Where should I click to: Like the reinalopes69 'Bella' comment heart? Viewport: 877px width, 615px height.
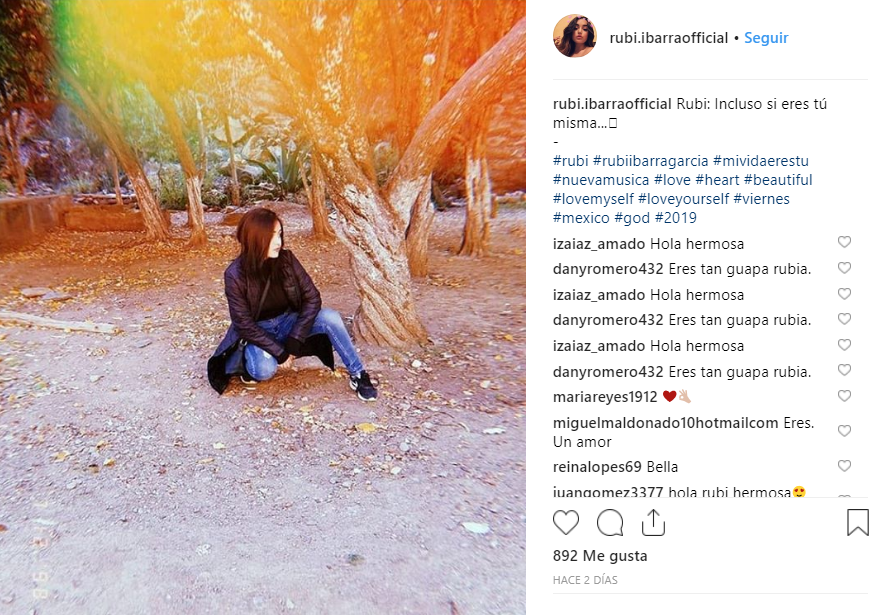(844, 466)
